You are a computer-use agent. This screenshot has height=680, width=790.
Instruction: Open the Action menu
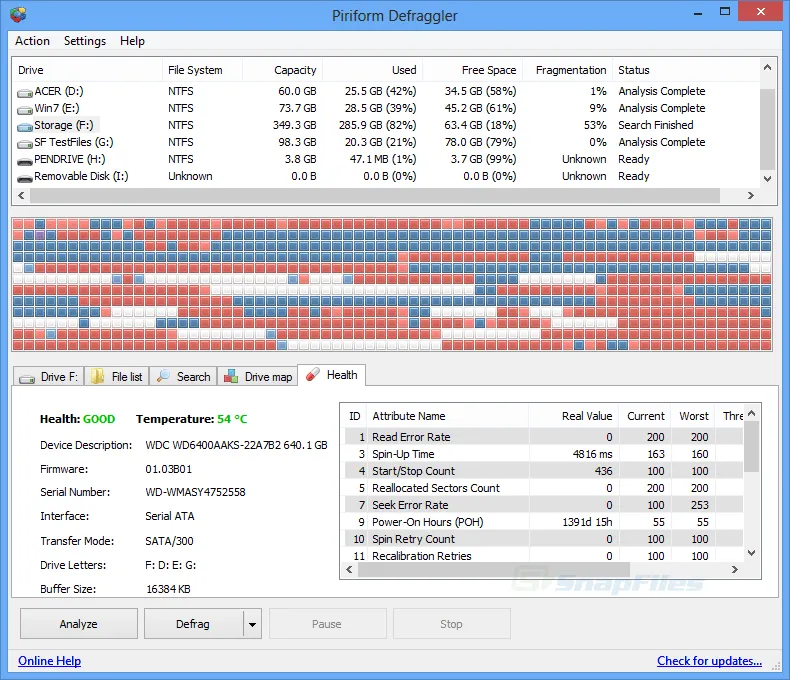tap(32, 41)
